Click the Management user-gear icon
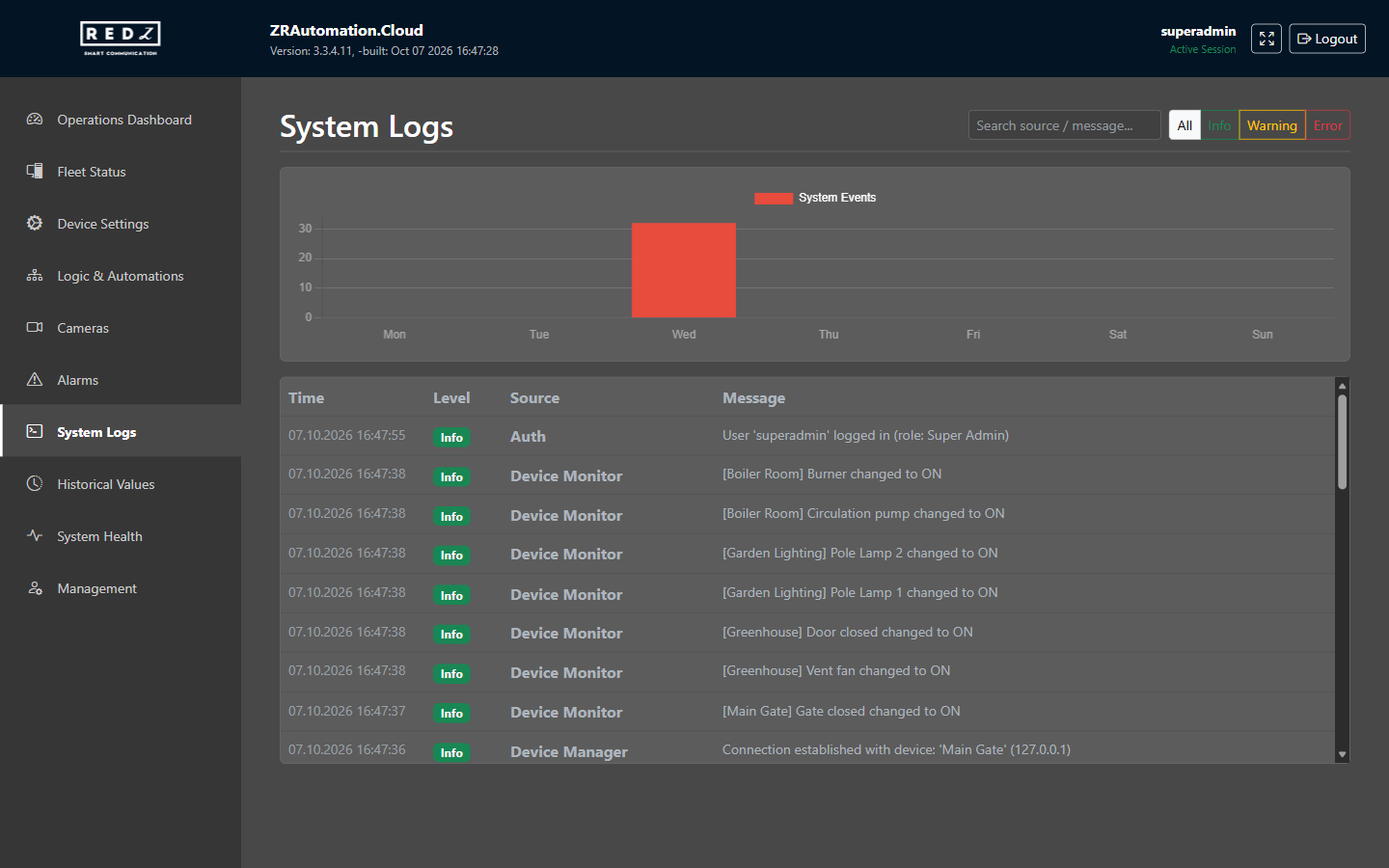Viewport: 1389px width, 868px height. 35,588
